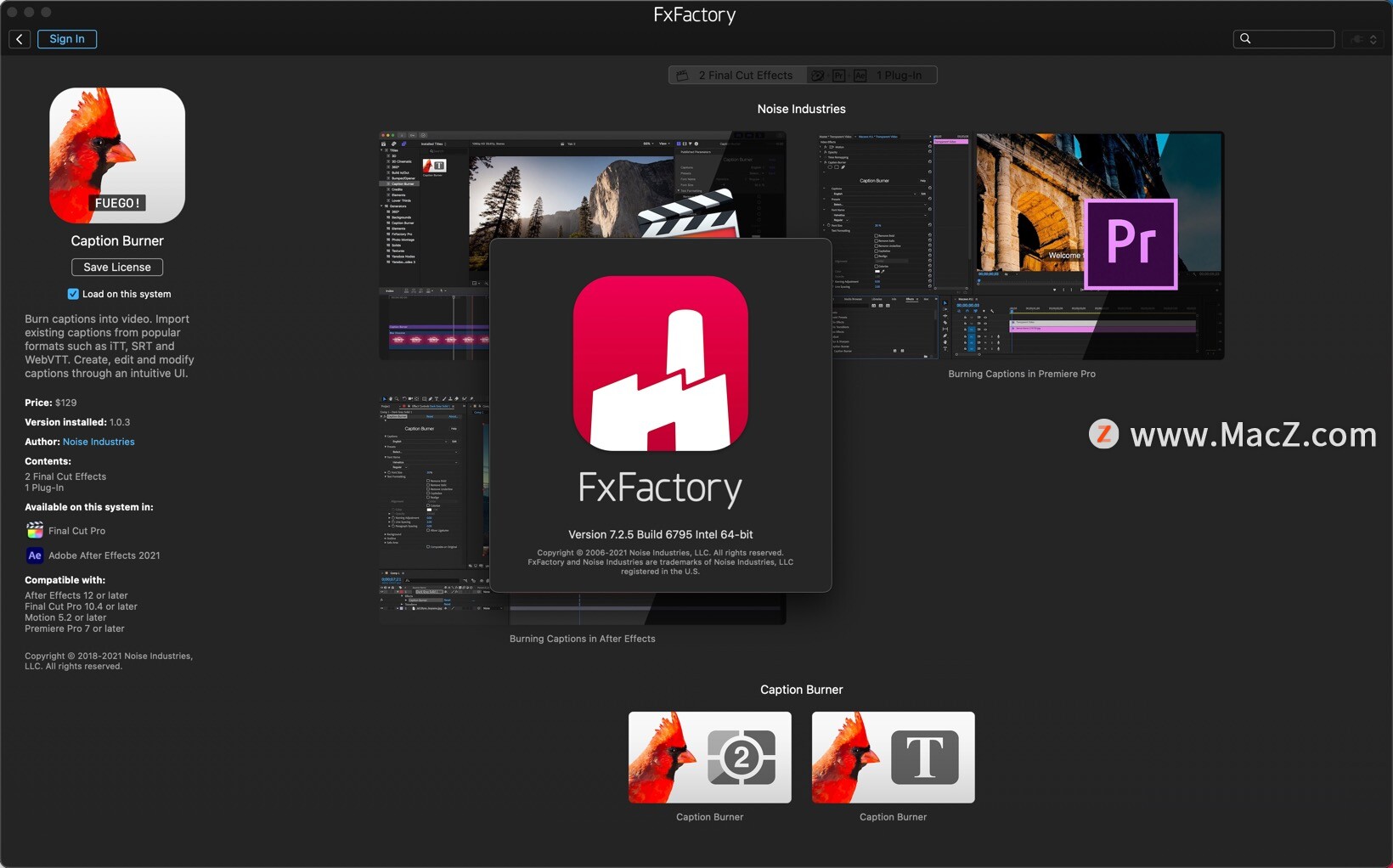Image resolution: width=1393 pixels, height=868 pixels.
Task: Click the 2 Final Cut Effects contents line in sidebar
Action: [x=65, y=476]
